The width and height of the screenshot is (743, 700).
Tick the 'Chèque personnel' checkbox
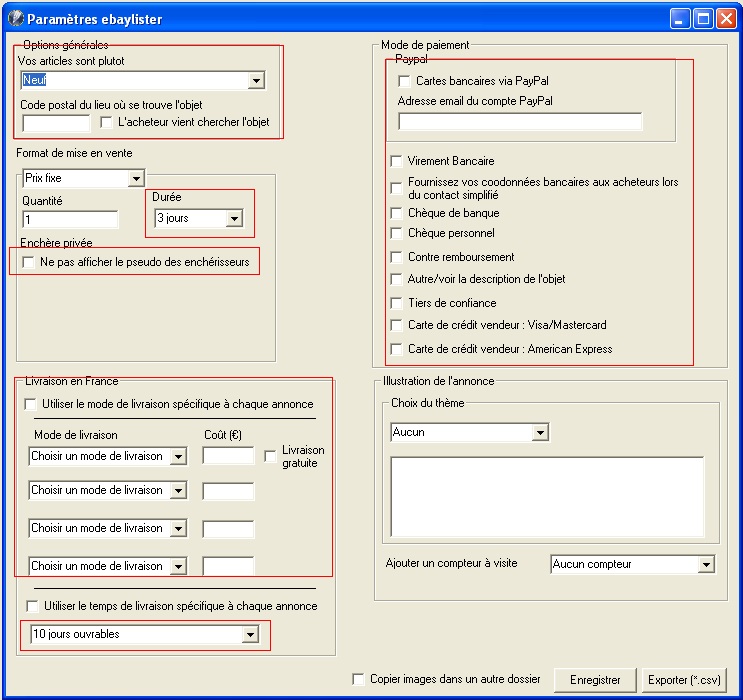(396, 233)
